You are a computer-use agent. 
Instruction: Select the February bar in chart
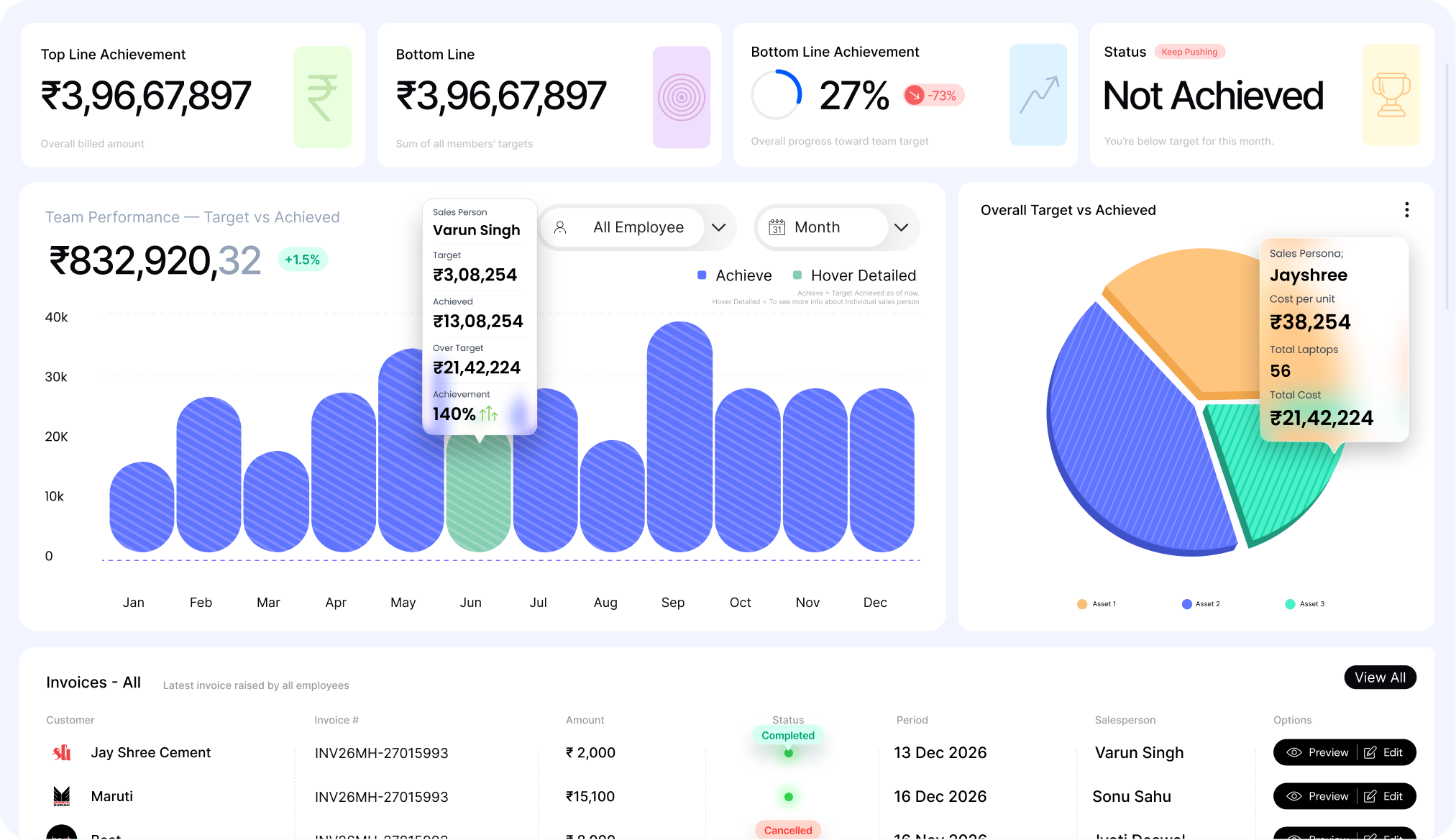209,475
